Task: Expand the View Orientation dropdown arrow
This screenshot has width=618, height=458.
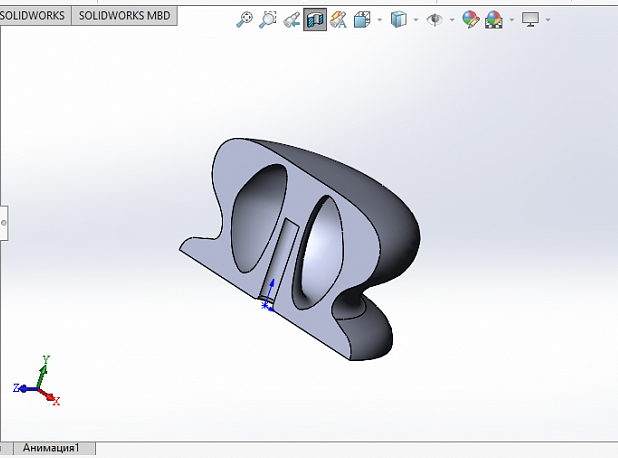Action: 380,19
